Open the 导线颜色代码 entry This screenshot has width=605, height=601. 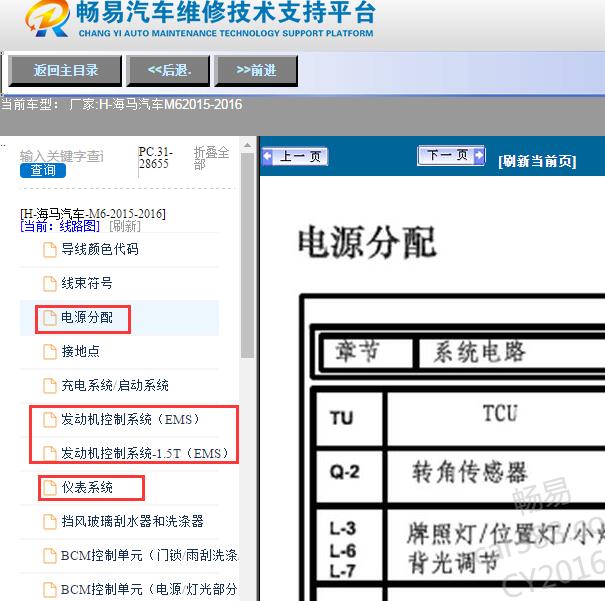pyautogui.click(x=100, y=249)
